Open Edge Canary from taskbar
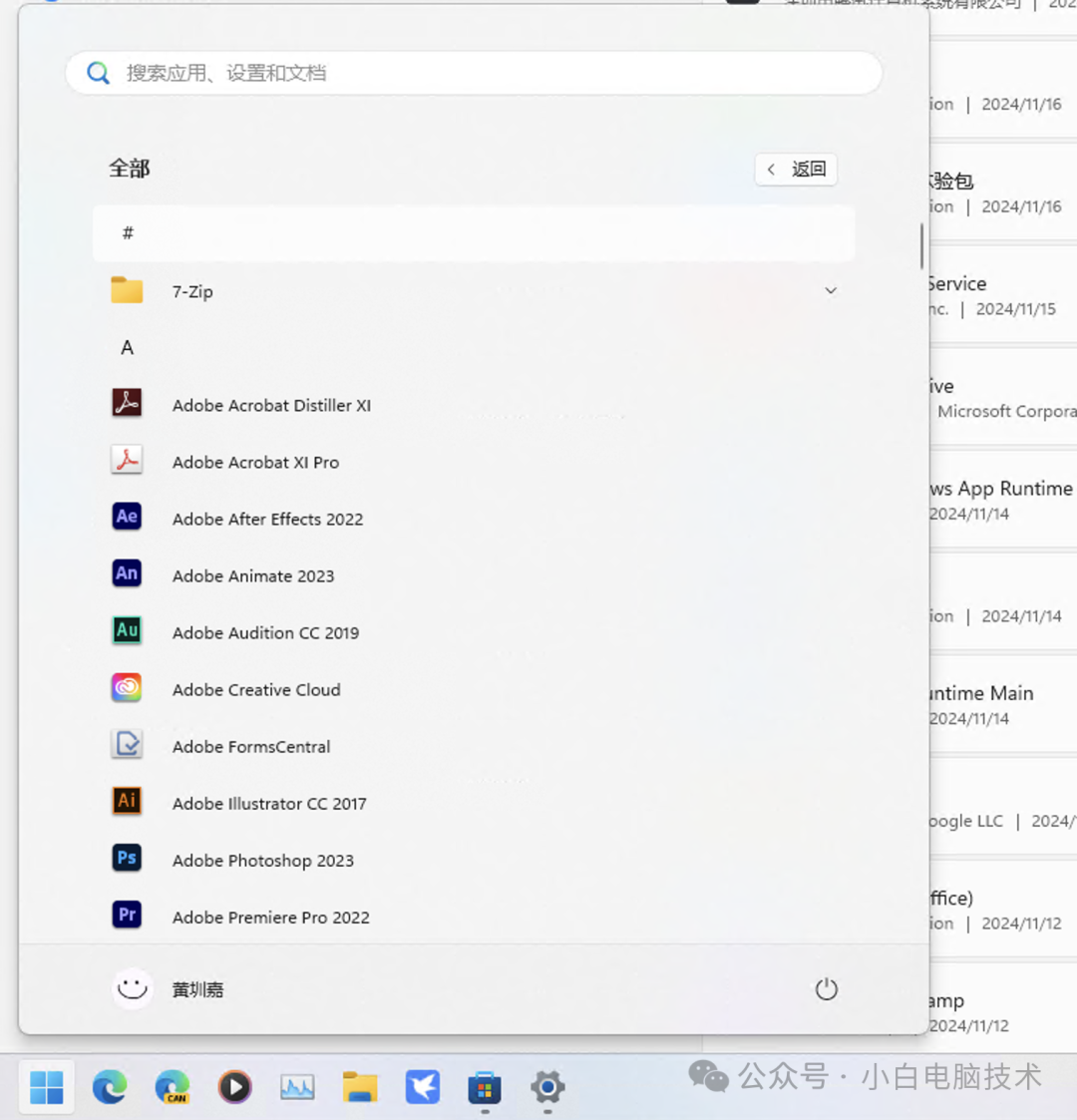This screenshot has height=1120, width=1077. 173,1087
